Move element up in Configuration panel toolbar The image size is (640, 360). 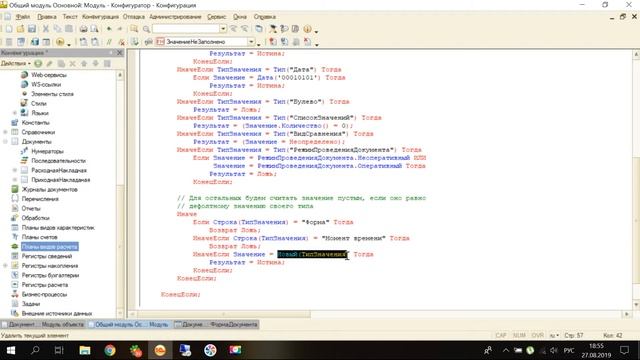pos(84,63)
